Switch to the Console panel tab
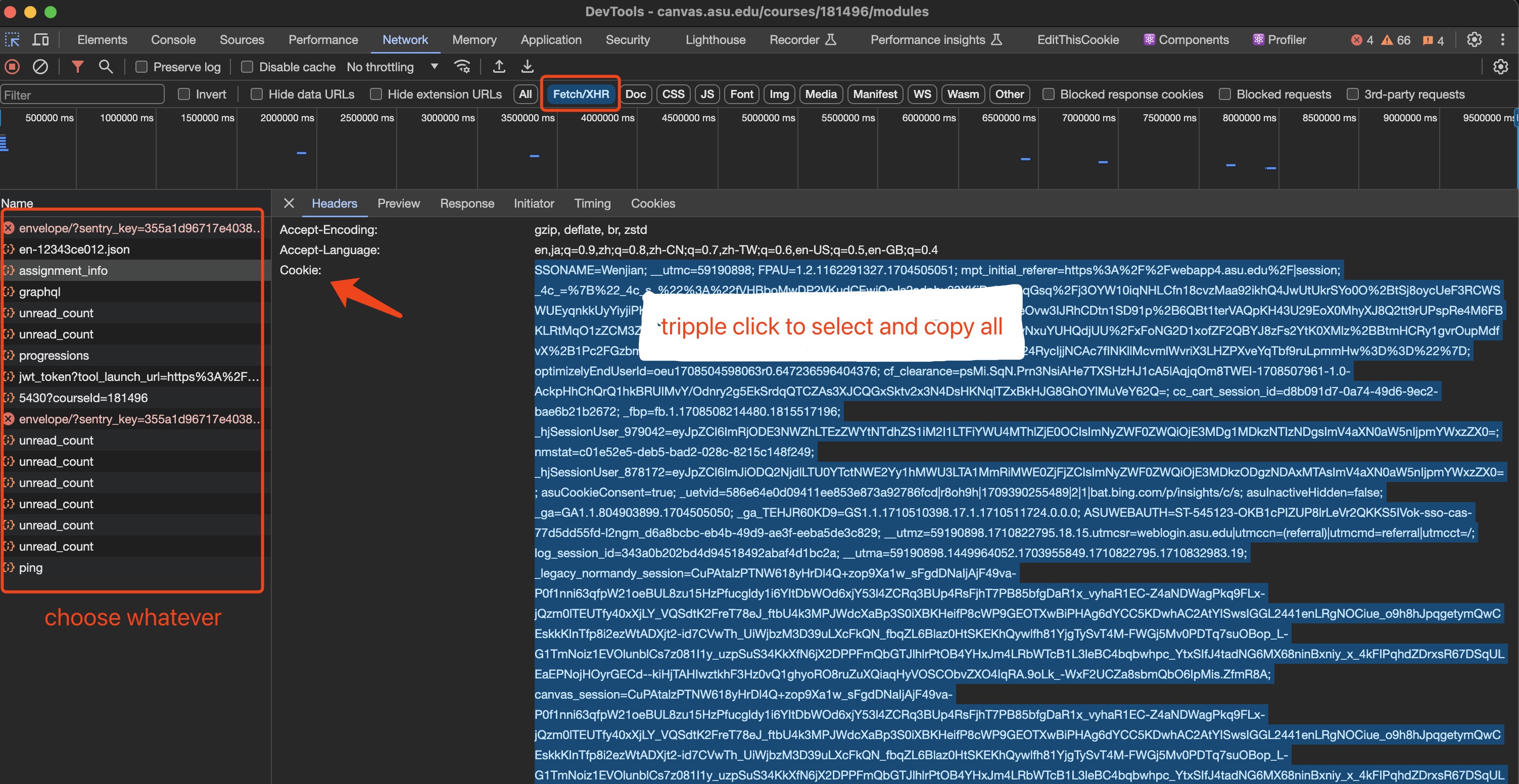The height and width of the screenshot is (784, 1519). tap(173, 39)
